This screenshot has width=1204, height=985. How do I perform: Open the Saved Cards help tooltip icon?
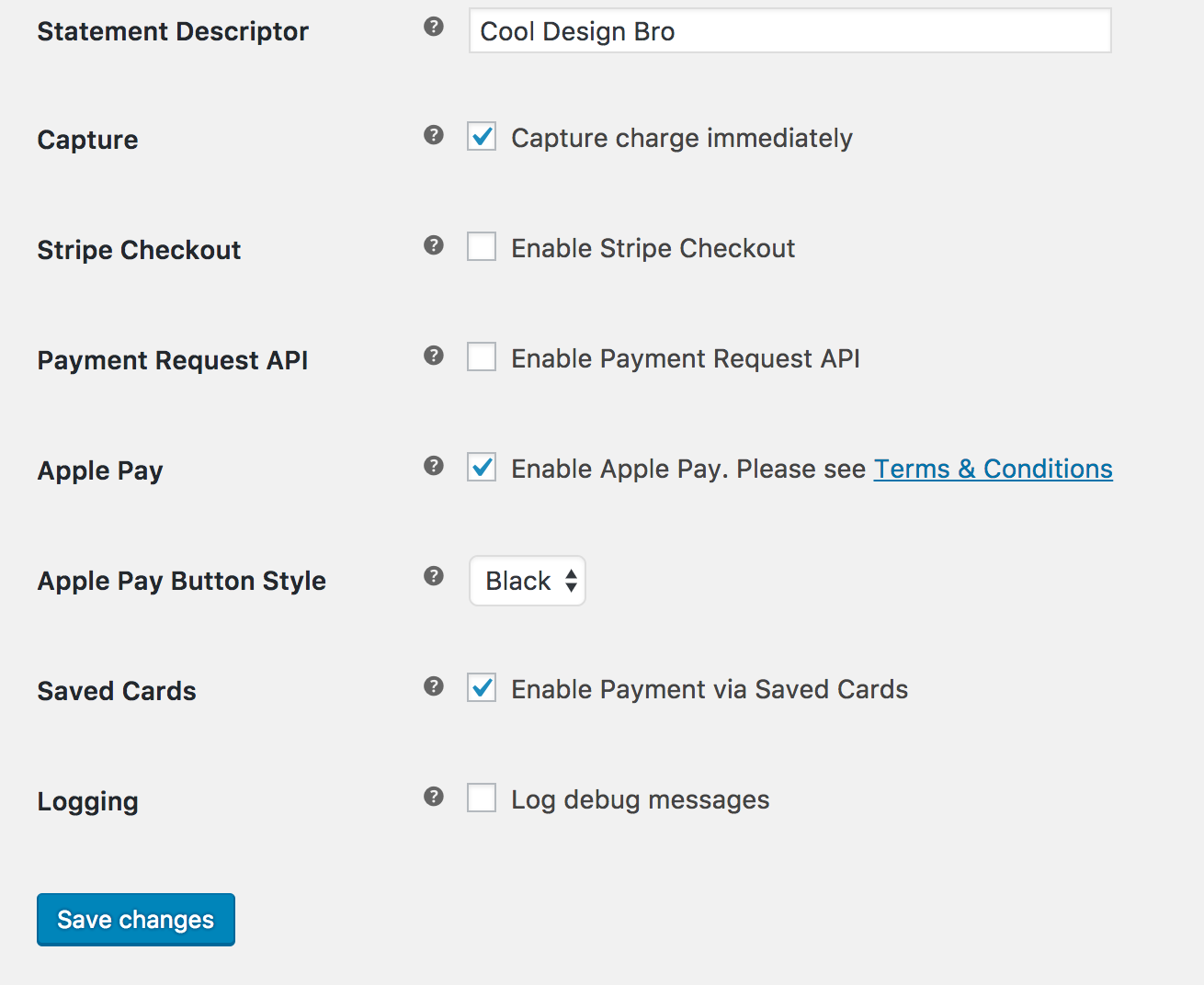point(434,686)
